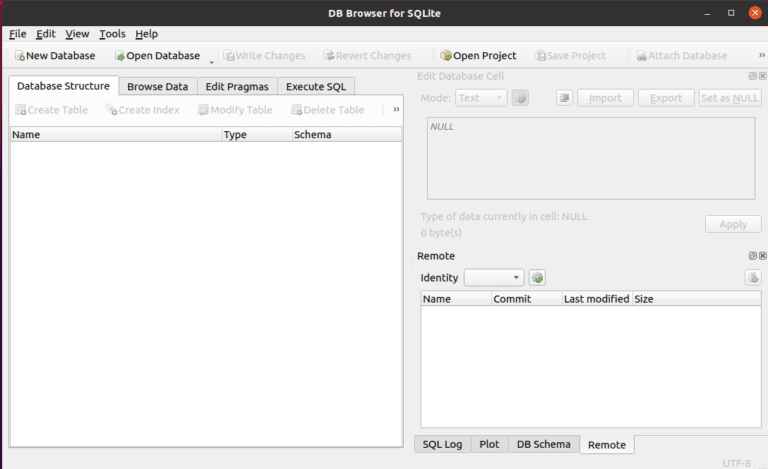The image size is (768, 469).
Task: Click the Apply button
Action: point(733,224)
